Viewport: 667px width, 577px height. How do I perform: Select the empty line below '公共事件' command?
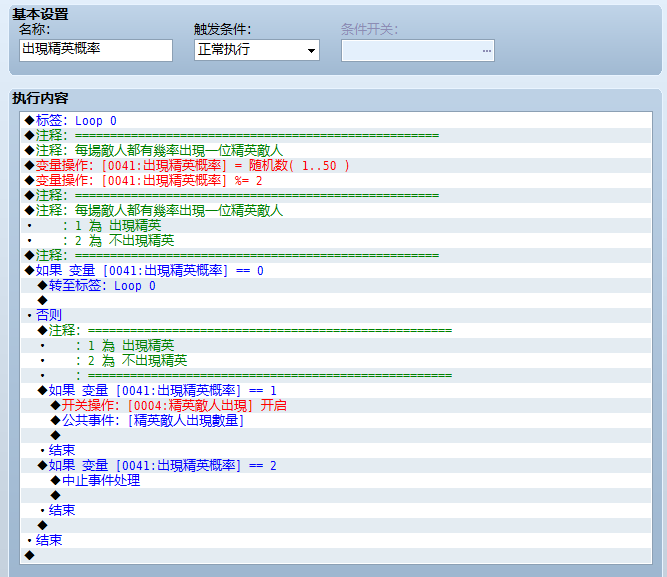pos(336,435)
